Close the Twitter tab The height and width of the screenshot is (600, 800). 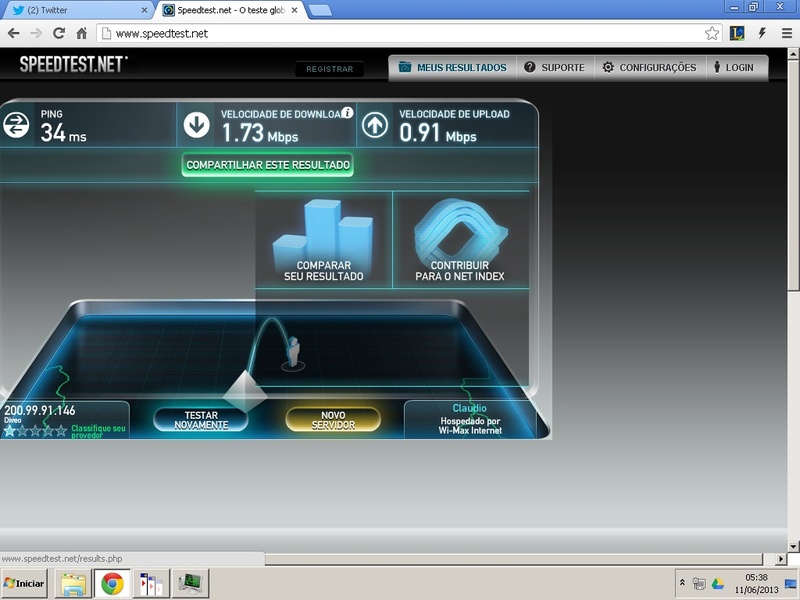pos(144,10)
